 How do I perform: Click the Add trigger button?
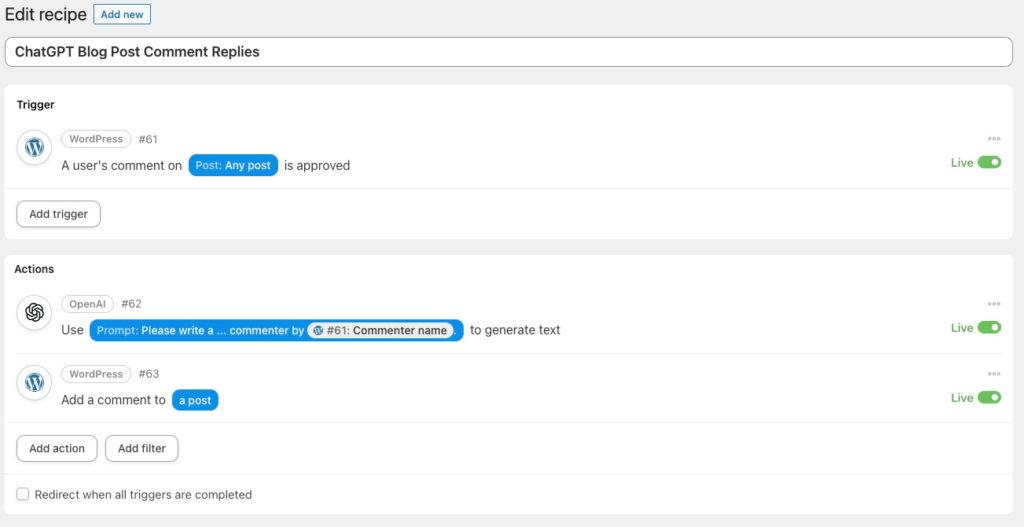click(x=58, y=214)
